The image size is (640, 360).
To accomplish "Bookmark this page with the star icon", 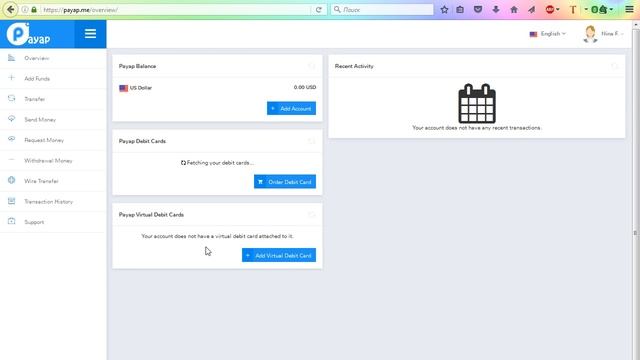I will [x=444, y=9].
